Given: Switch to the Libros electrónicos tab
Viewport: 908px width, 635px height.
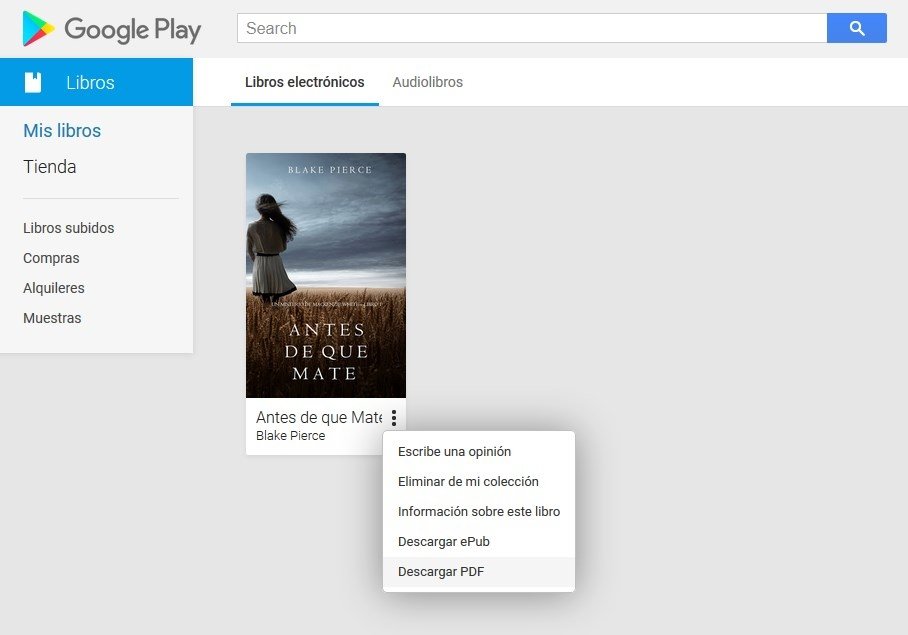Looking at the screenshot, I should pos(305,82).
